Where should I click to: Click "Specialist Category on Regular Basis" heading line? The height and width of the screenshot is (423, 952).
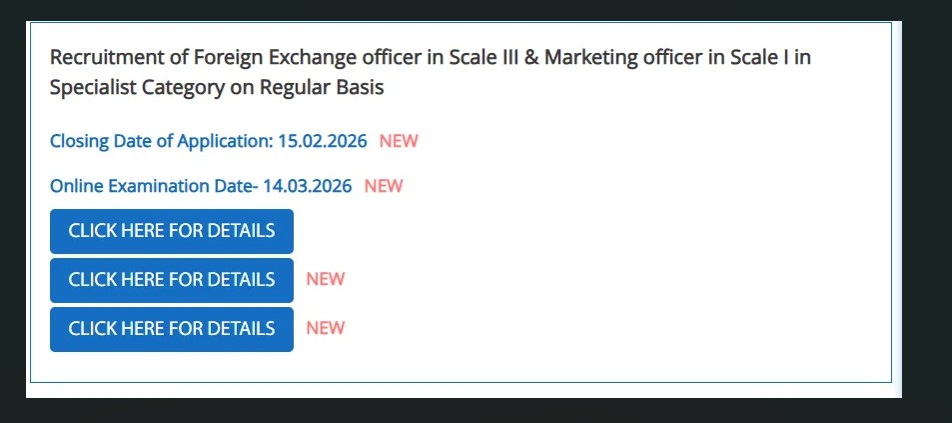pos(217,87)
